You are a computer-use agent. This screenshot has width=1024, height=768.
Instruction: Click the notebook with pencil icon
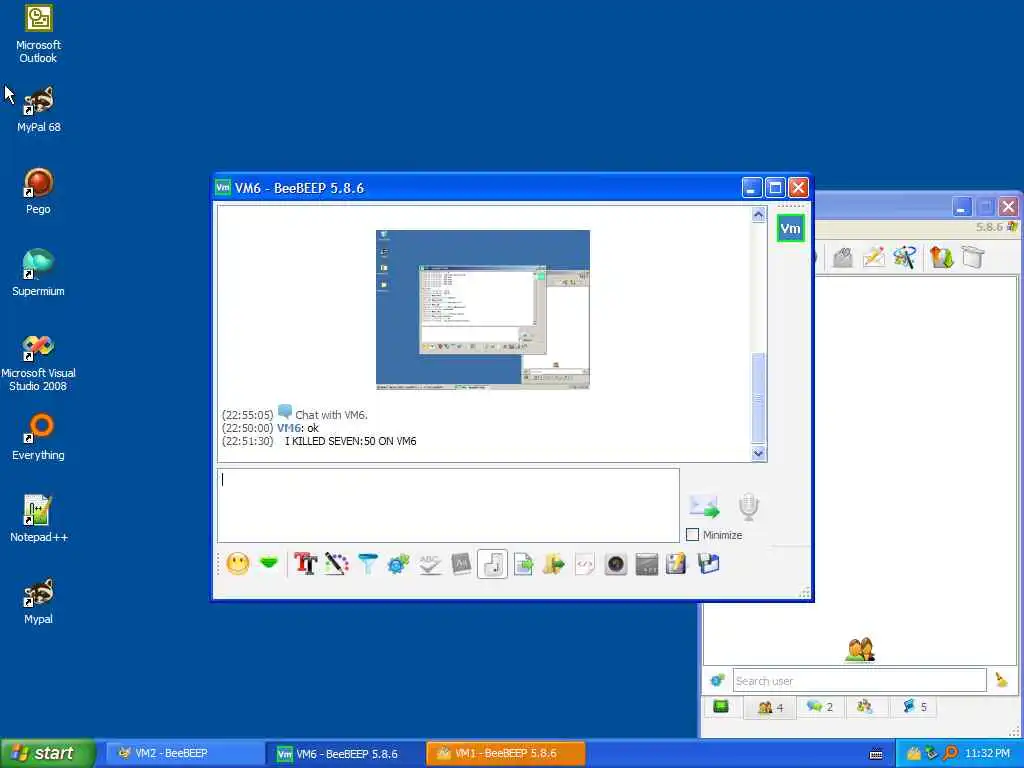[x=677, y=564]
